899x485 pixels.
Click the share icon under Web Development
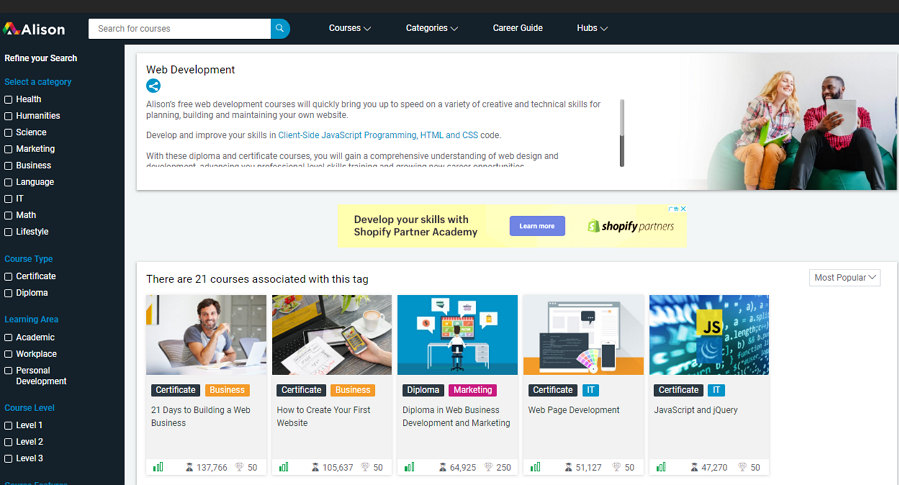click(x=153, y=86)
